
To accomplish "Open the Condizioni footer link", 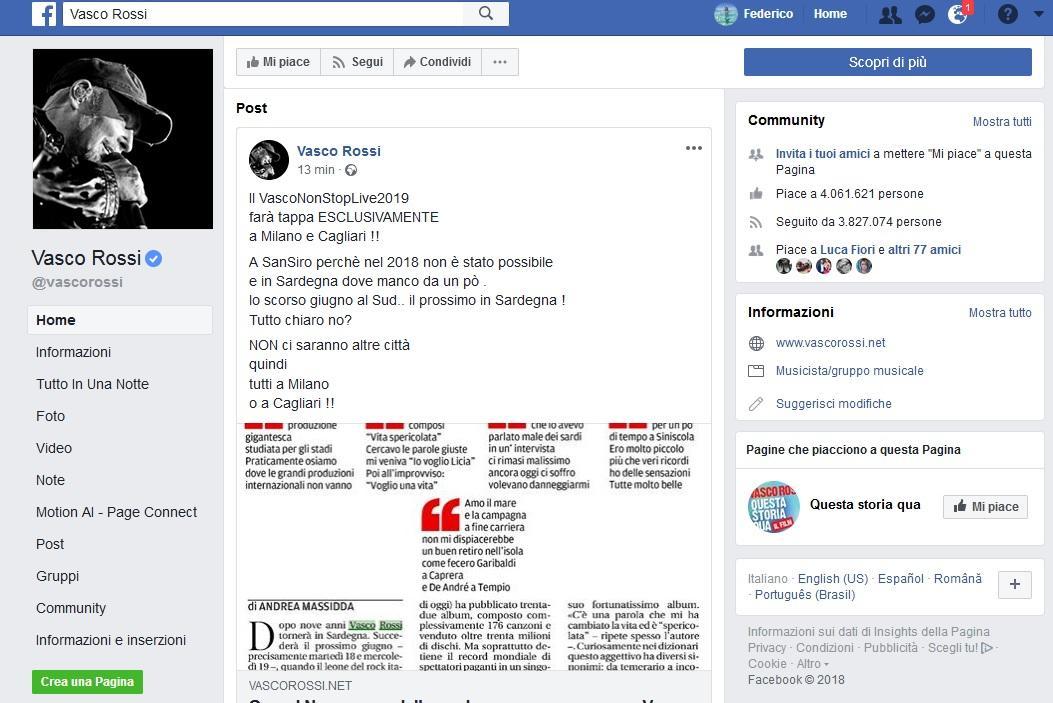I will (x=825, y=648).
